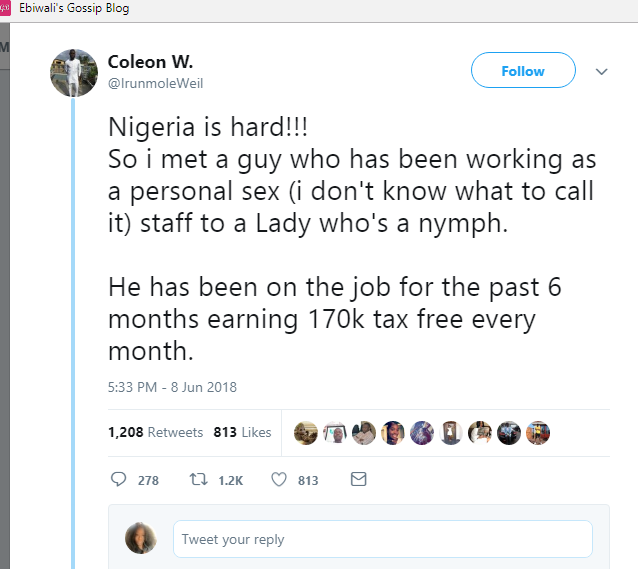Click the envelope direct message icon
This screenshot has width=638, height=569.
coord(359,480)
